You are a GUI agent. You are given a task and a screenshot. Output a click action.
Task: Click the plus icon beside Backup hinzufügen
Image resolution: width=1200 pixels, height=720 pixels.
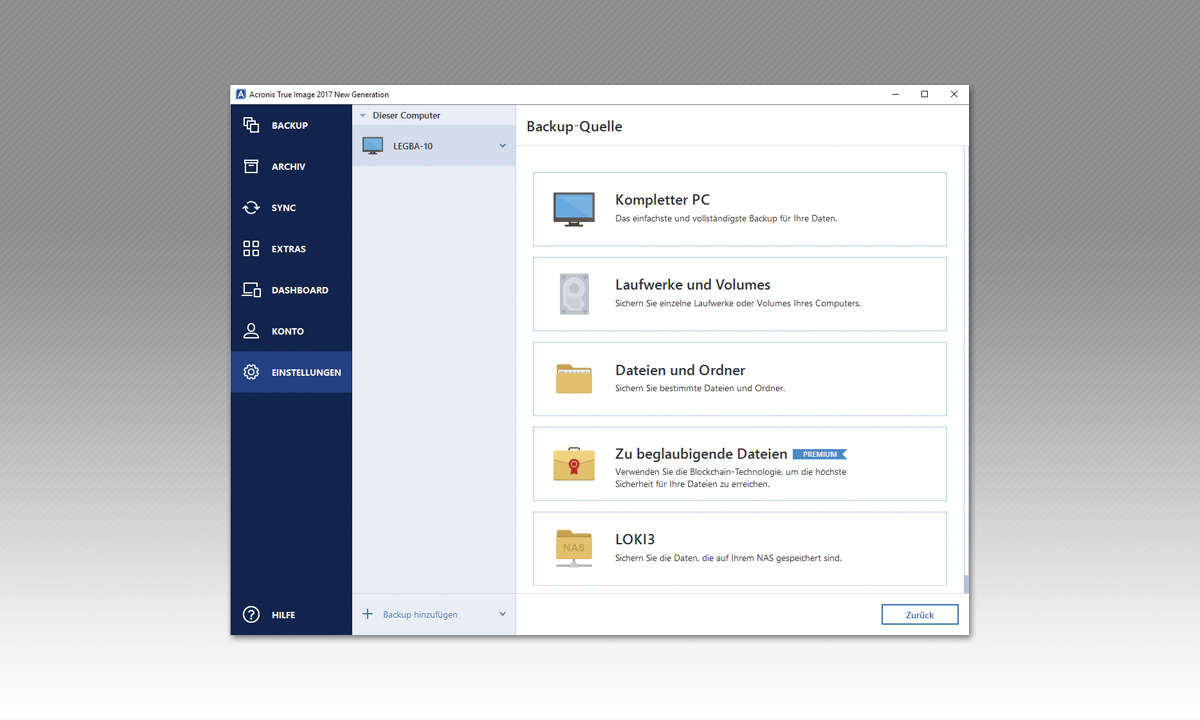point(367,614)
